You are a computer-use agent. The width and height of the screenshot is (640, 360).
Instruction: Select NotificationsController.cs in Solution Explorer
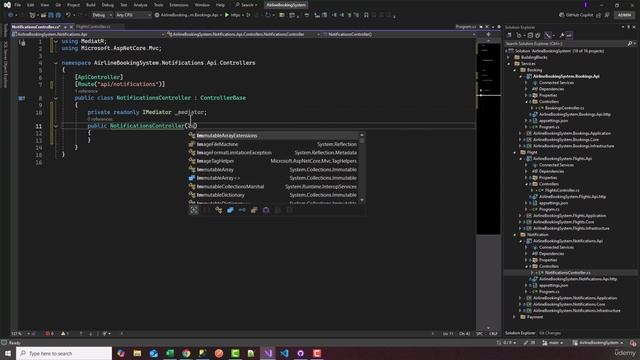567,273
